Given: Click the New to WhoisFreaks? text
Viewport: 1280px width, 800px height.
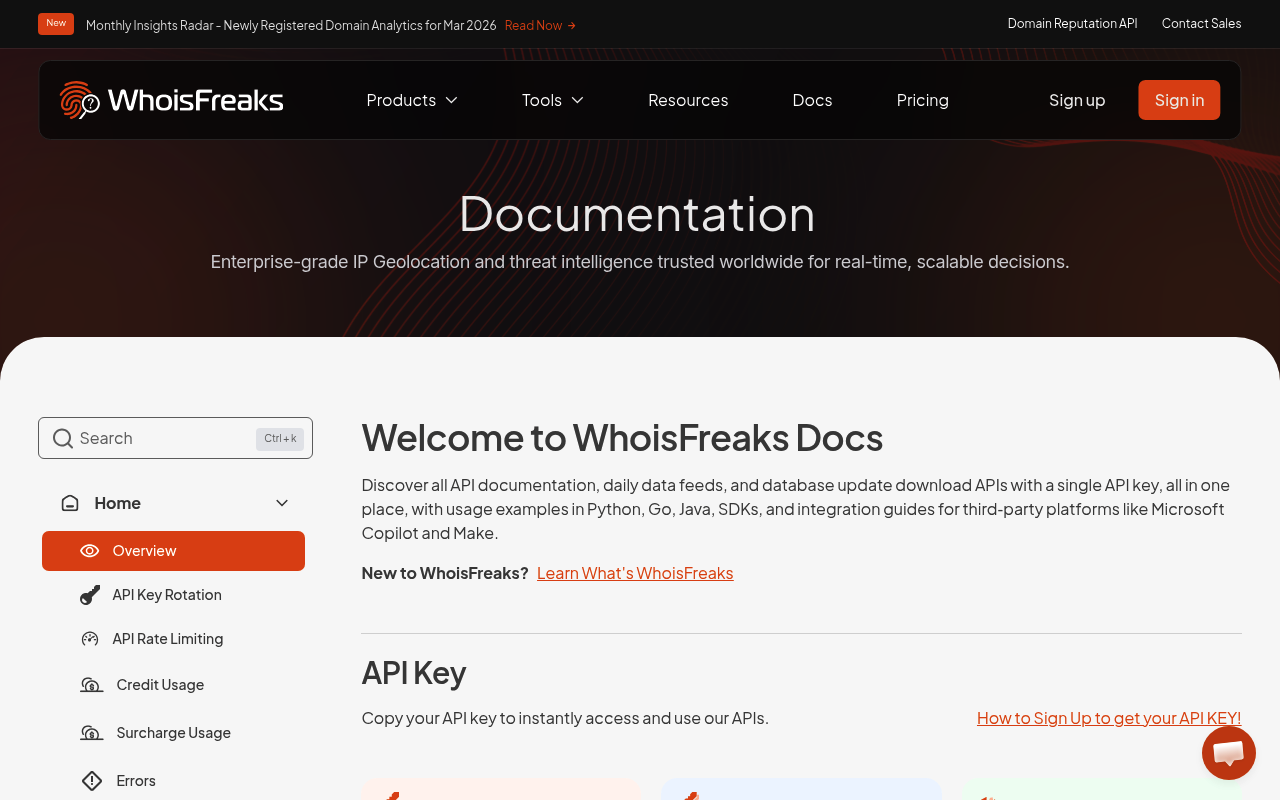Looking at the screenshot, I should pyautogui.click(x=445, y=573).
